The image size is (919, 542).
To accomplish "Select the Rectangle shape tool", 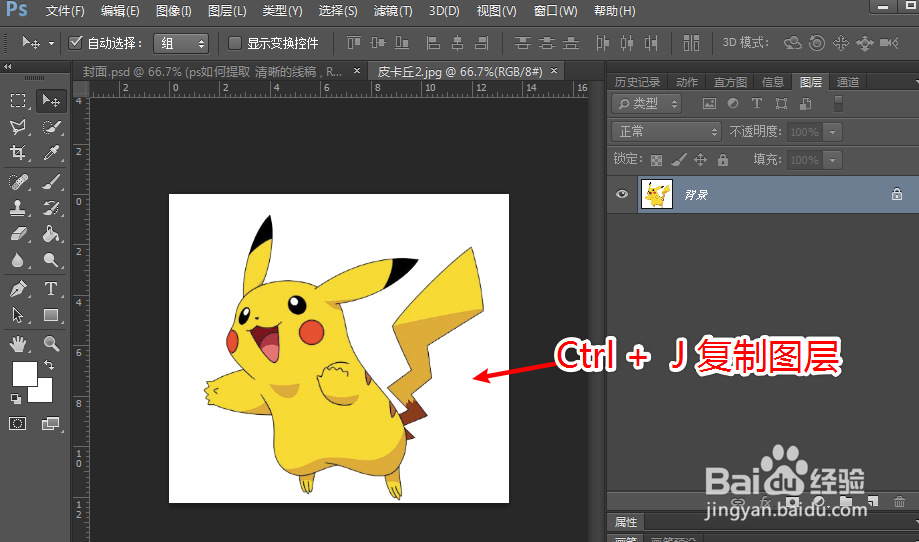I will (x=51, y=315).
